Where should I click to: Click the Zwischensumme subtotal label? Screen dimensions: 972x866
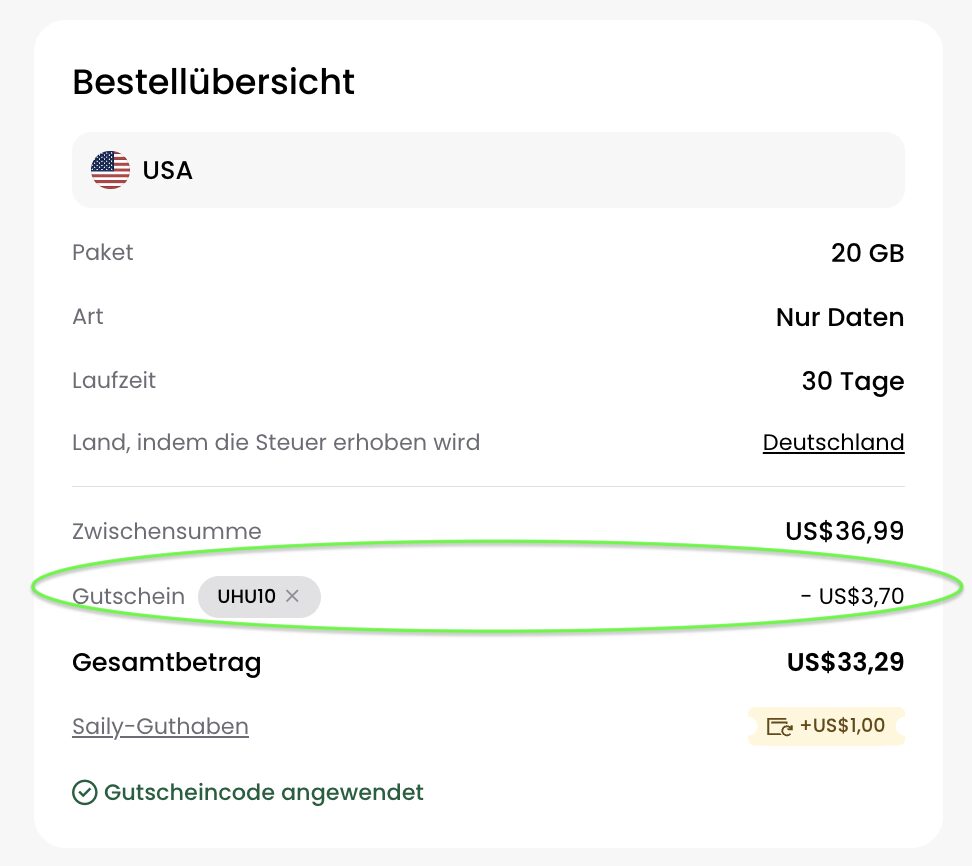click(166, 531)
